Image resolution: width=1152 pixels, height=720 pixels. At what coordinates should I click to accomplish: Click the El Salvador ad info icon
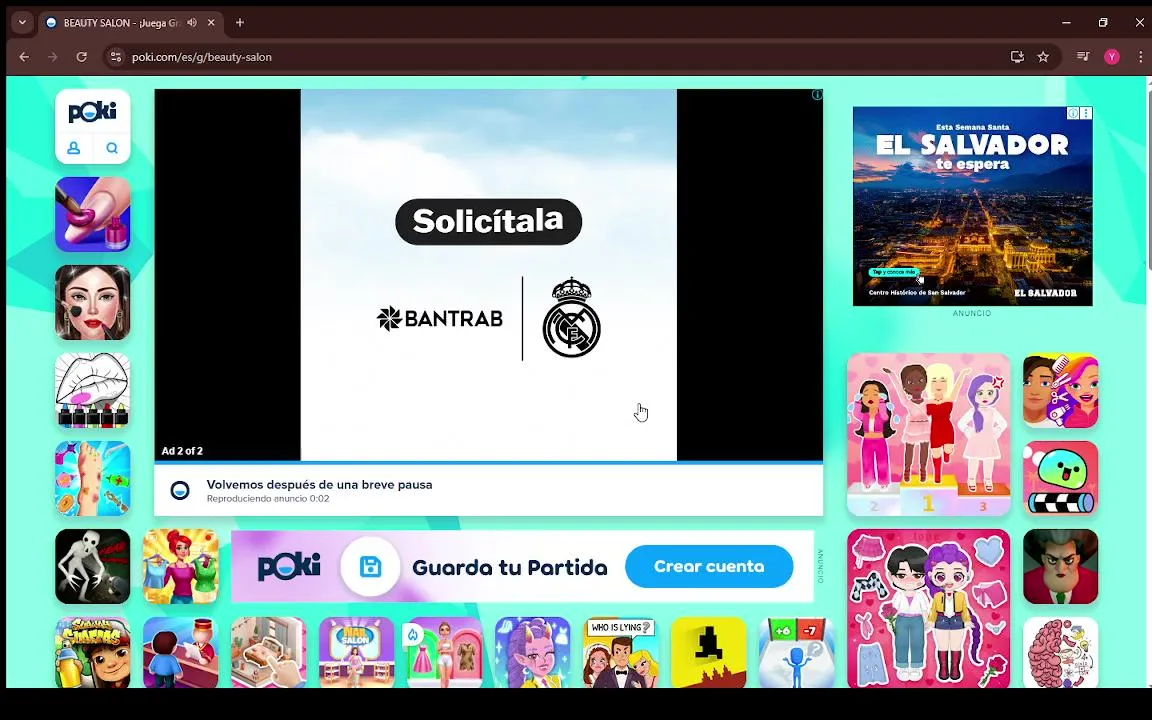click(x=1073, y=113)
